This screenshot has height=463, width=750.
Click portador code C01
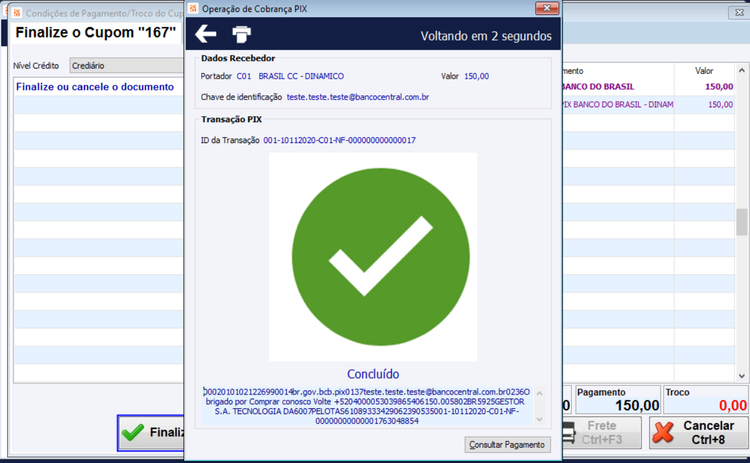(x=243, y=76)
